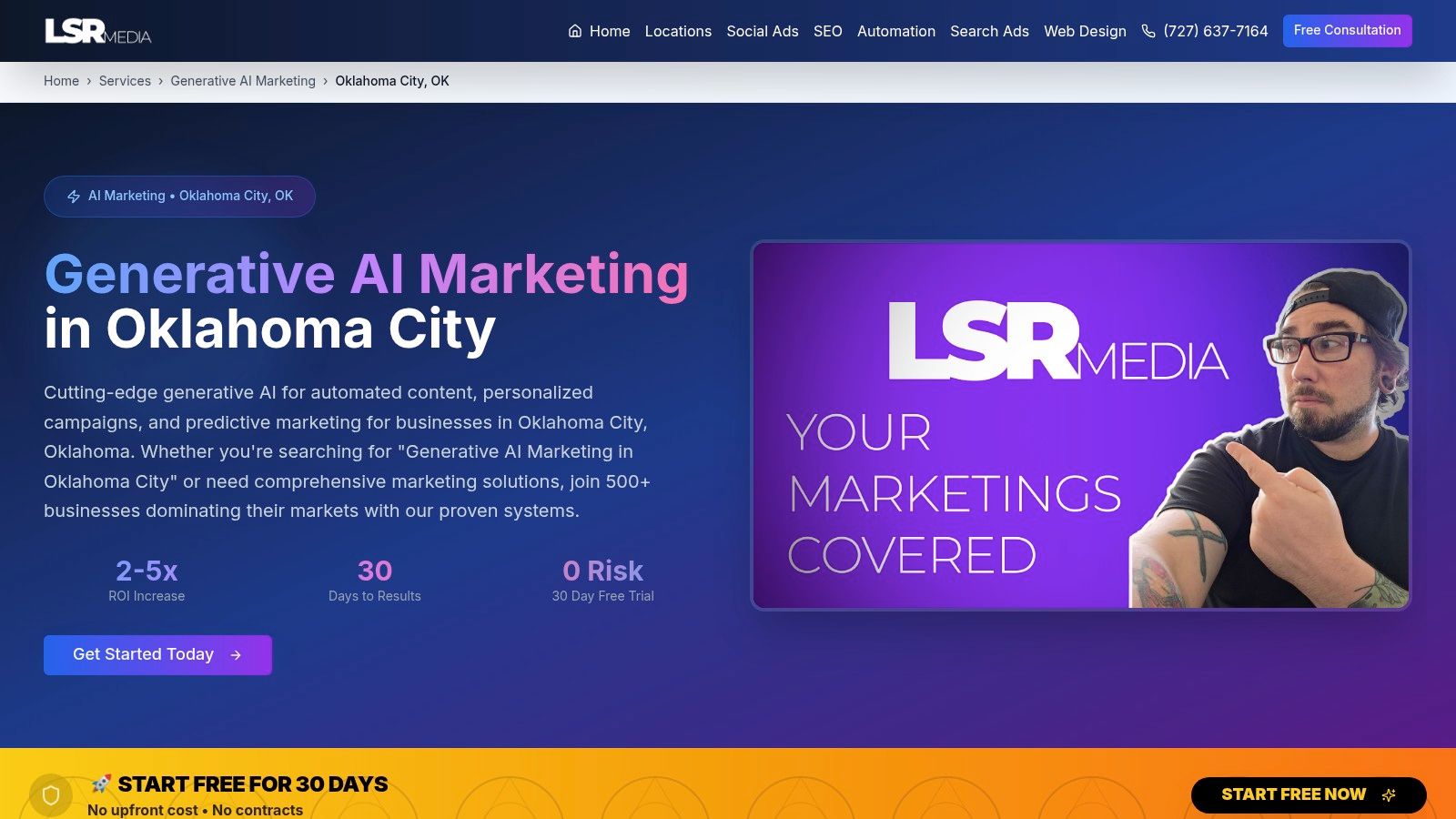Click the 'in Oklahoma City' heading text
Image resolution: width=1456 pixels, height=819 pixels.
pos(270,329)
